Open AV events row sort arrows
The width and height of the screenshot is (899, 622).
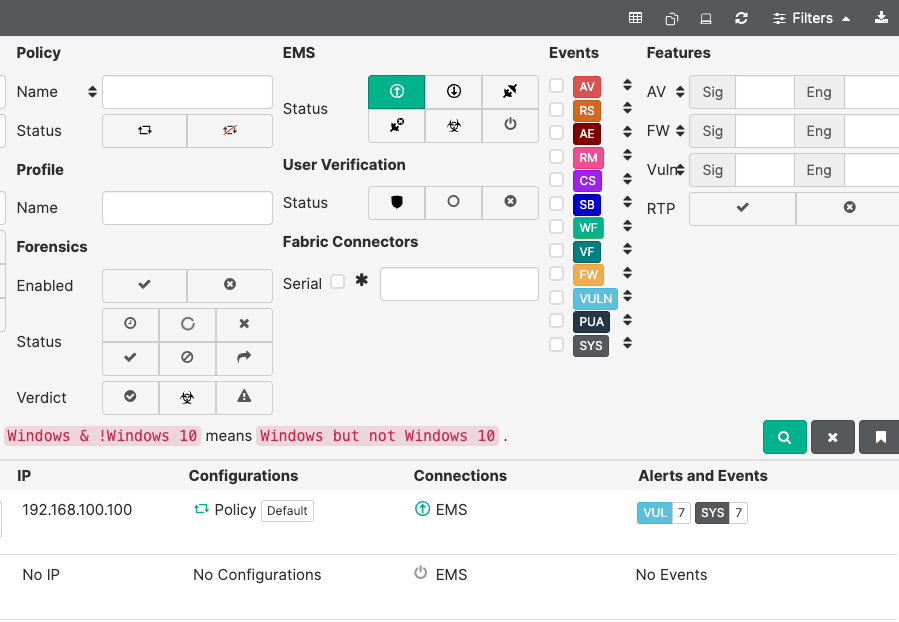tap(627, 85)
